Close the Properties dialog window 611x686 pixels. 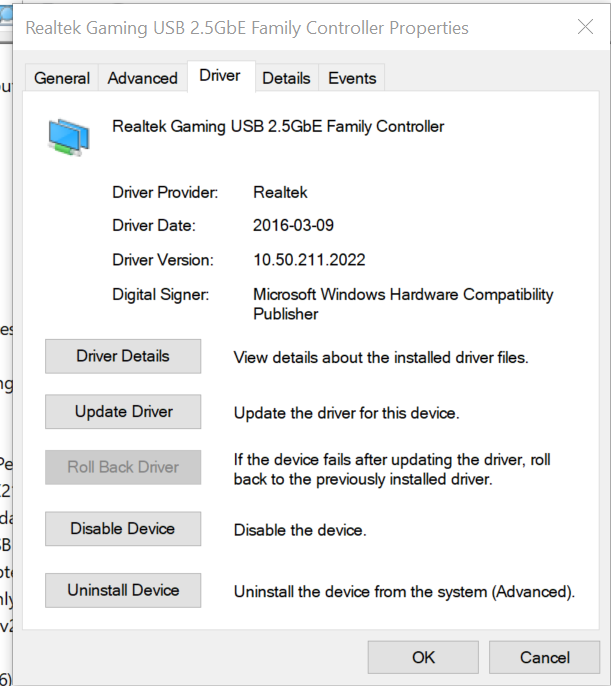(585, 27)
